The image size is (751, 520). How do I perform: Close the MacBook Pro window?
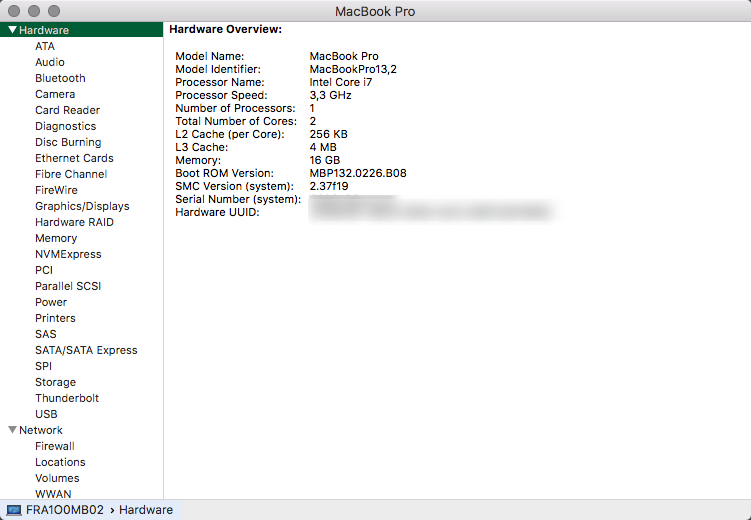14,11
